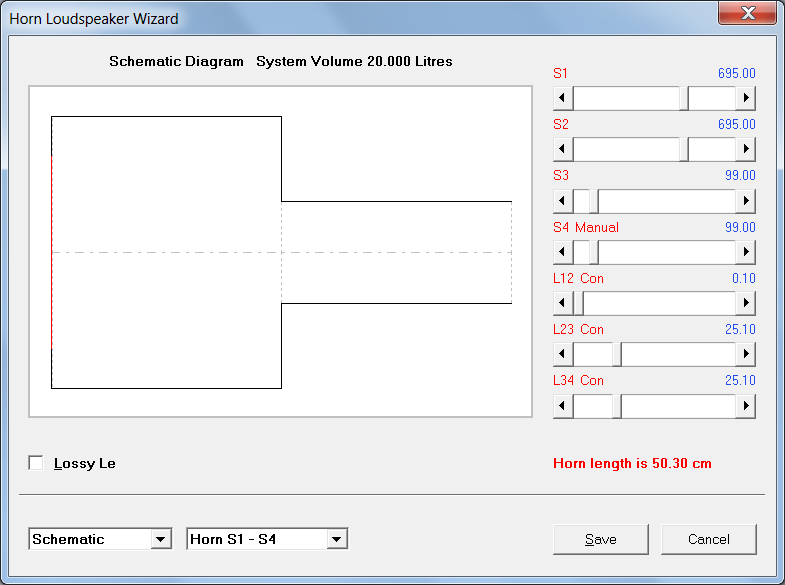Increase S3 with its right arrow
Screen dimensions: 785x585
(x=745, y=201)
